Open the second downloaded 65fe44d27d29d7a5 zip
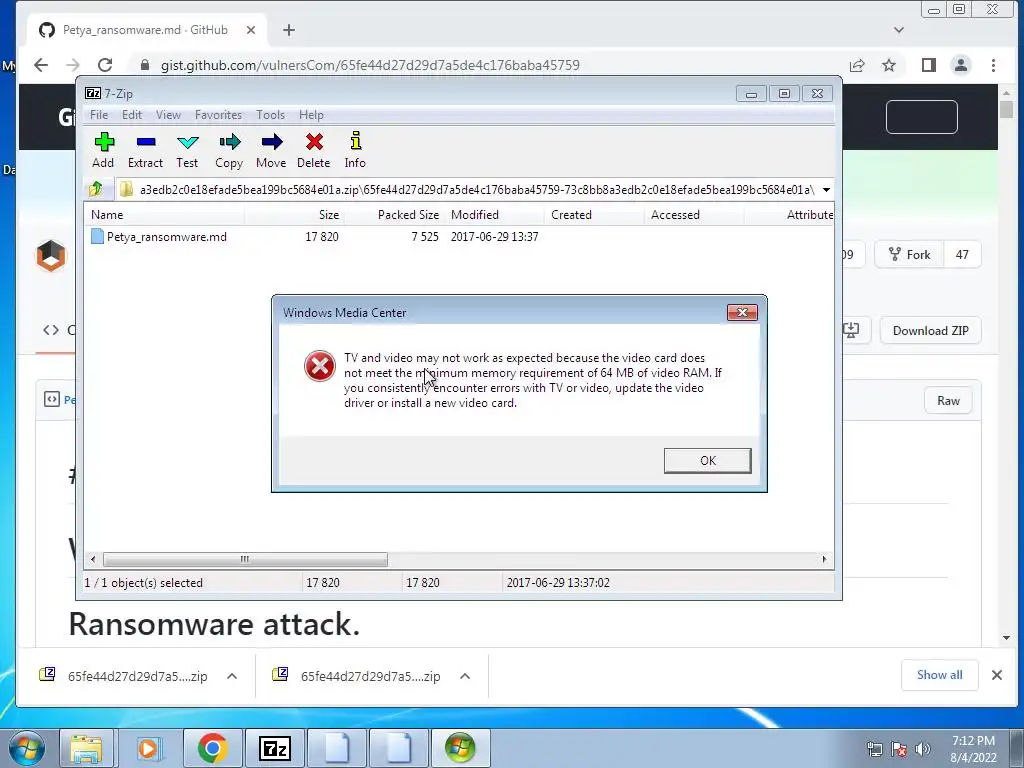 click(357, 676)
